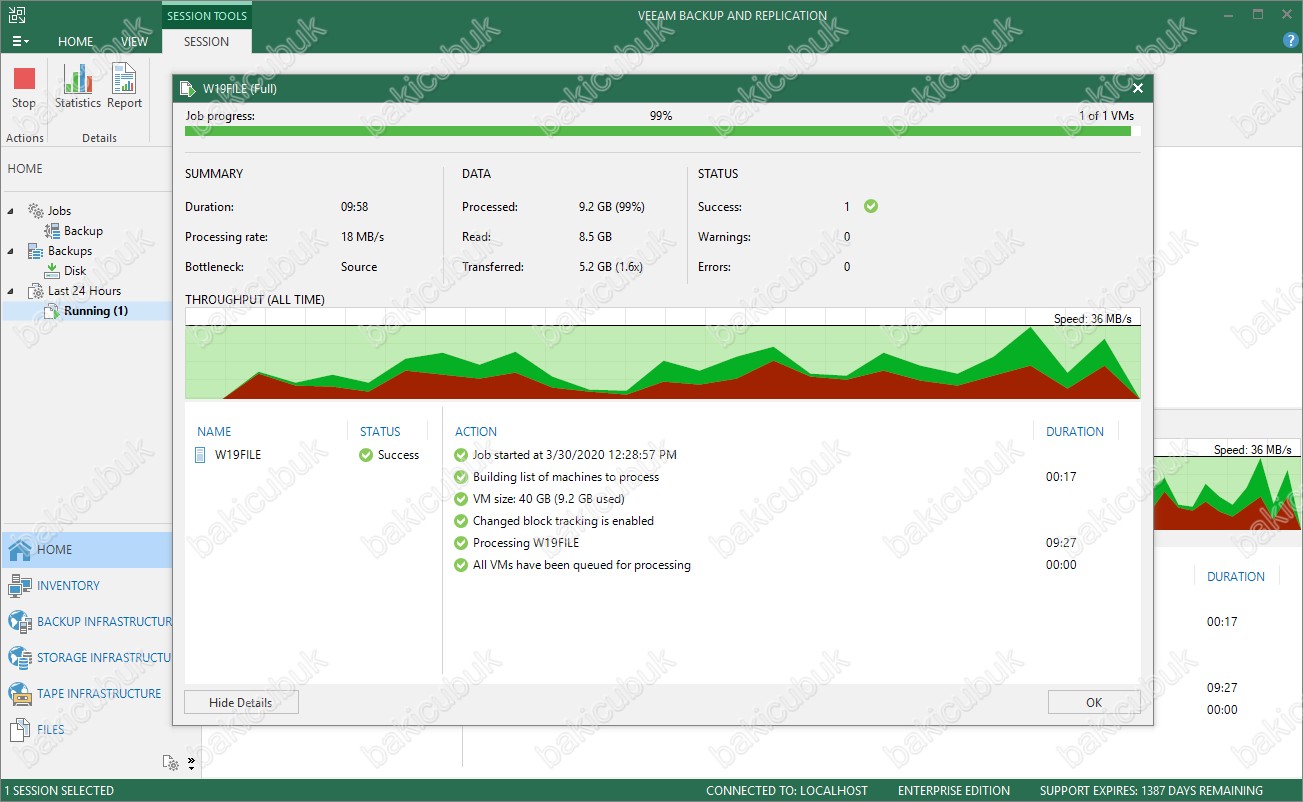
Task: Click the throughput graph area
Action: click(x=663, y=354)
